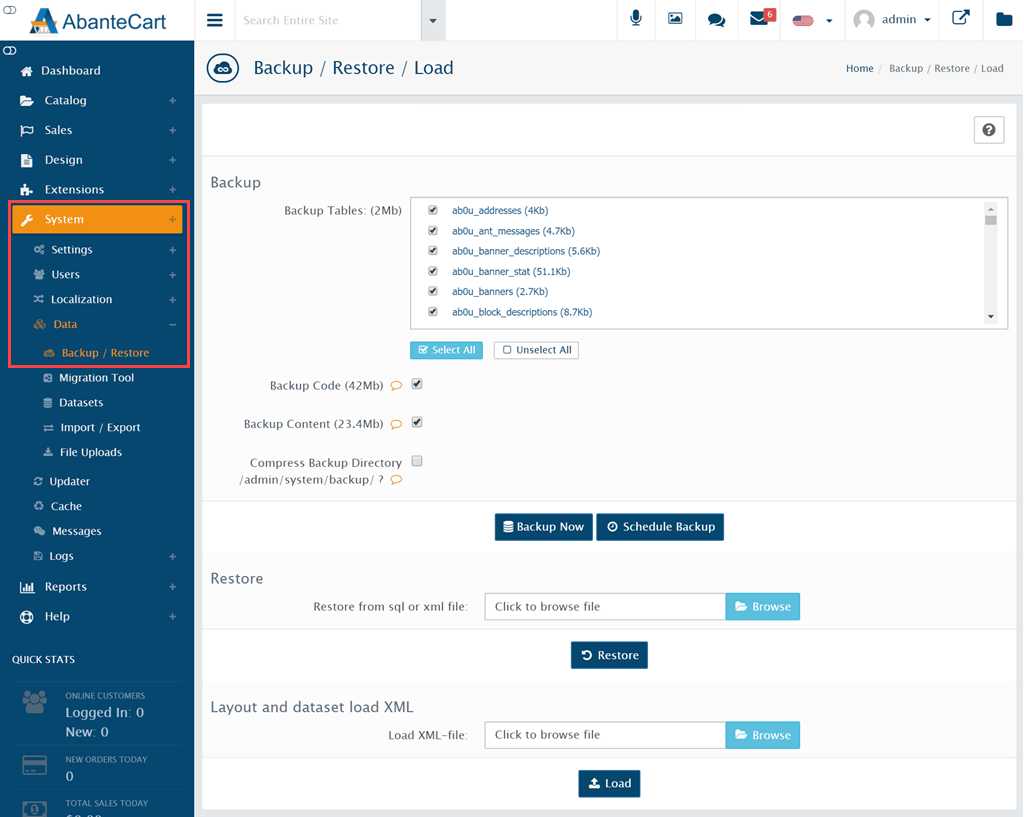Click the Load XML-file browse field

(605, 735)
